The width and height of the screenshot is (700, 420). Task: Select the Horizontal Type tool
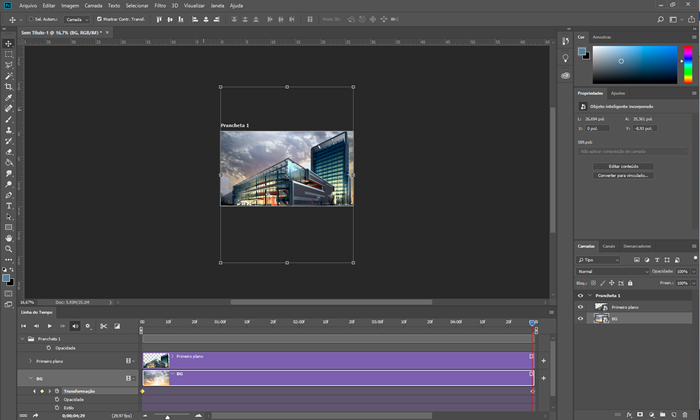(8, 206)
